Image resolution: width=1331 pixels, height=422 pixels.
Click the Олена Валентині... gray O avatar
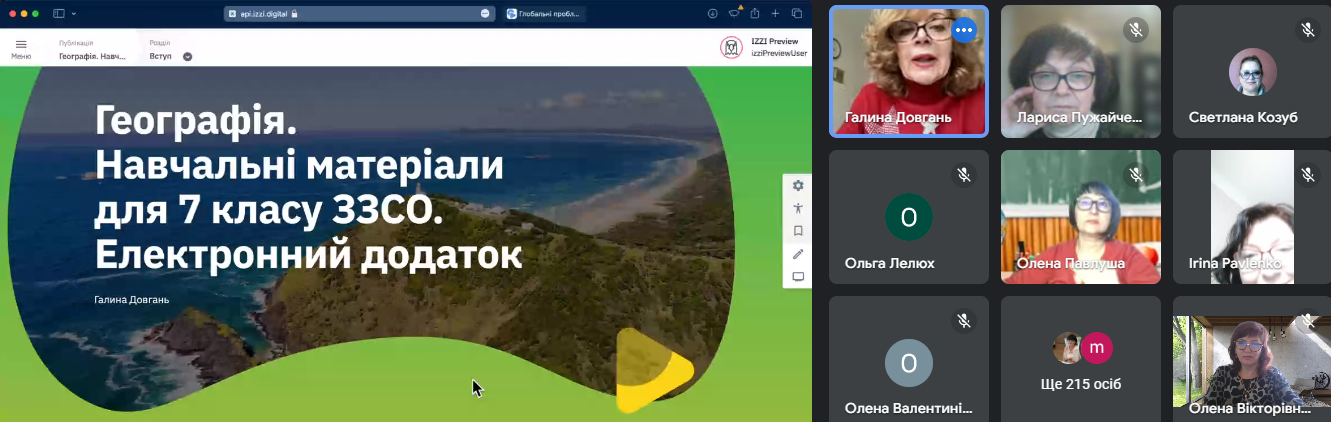pyautogui.click(x=909, y=363)
